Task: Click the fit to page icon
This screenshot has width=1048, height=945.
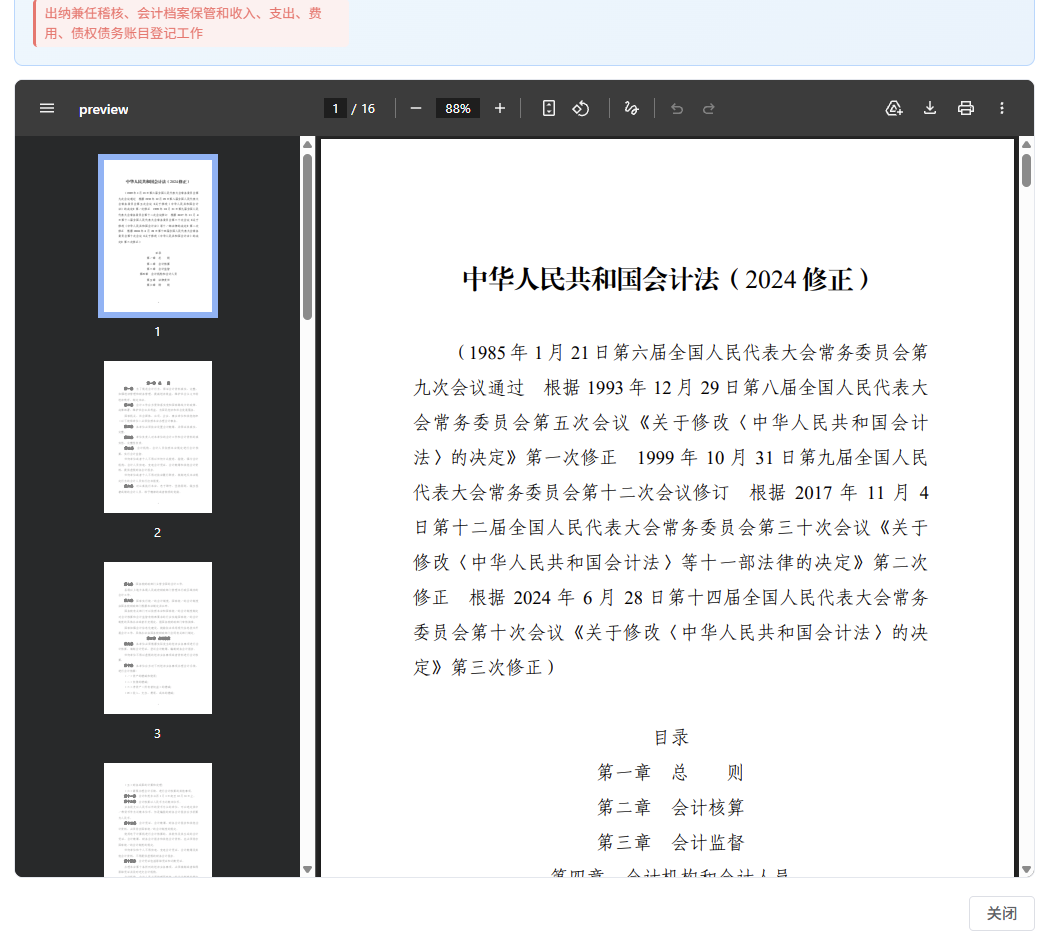Action: [x=548, y=108]
